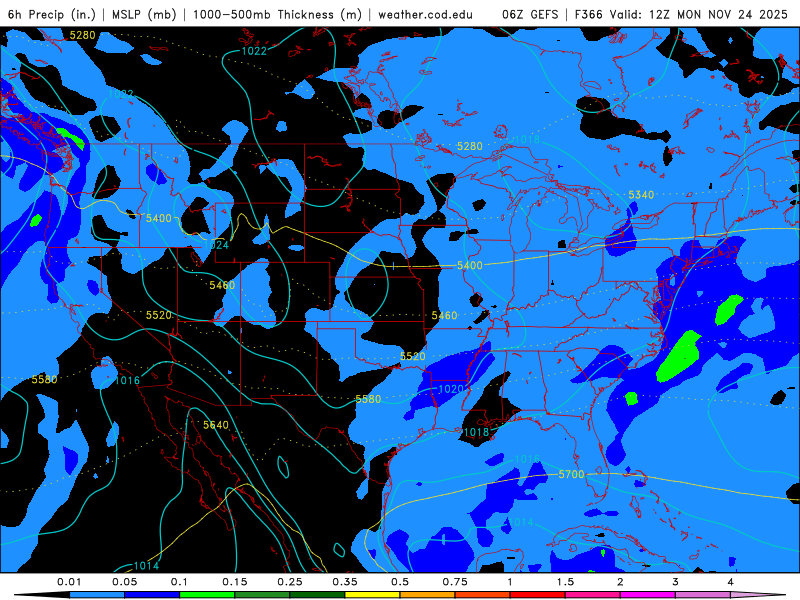
Task: Click the magenta 1.5–2 legend color
Action: pyautogui.click(x=593, y=595)
